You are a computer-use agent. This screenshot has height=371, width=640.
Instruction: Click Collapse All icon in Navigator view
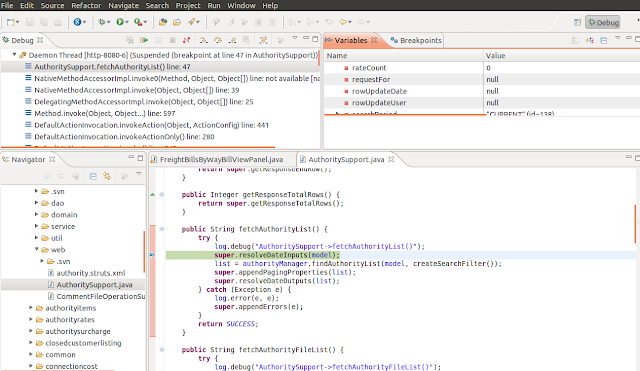pyautogui.click(x=93, y=176)
